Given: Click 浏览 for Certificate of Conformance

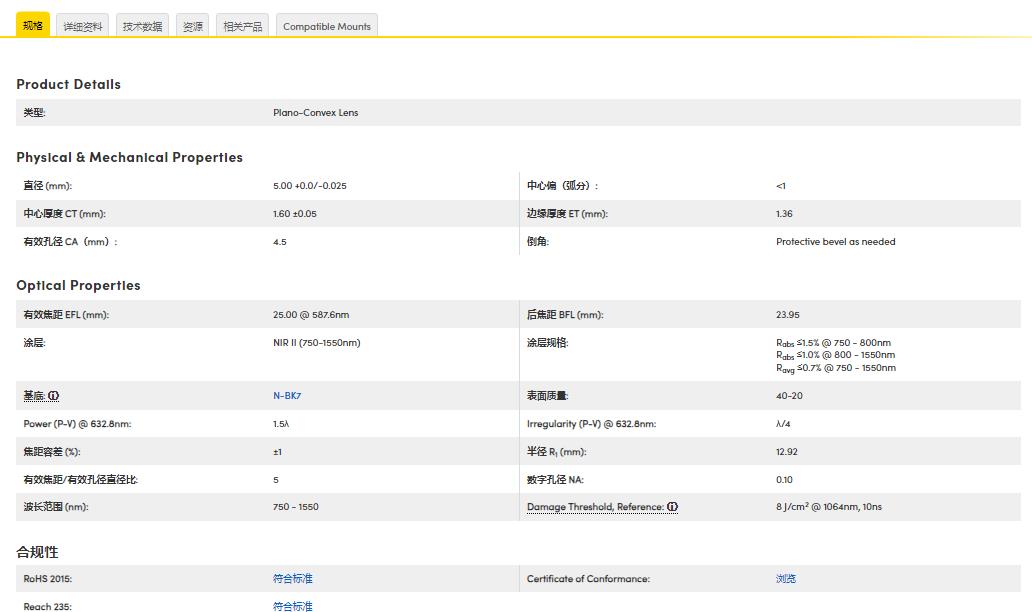Looking at the screenshot, I should point(786,579).
